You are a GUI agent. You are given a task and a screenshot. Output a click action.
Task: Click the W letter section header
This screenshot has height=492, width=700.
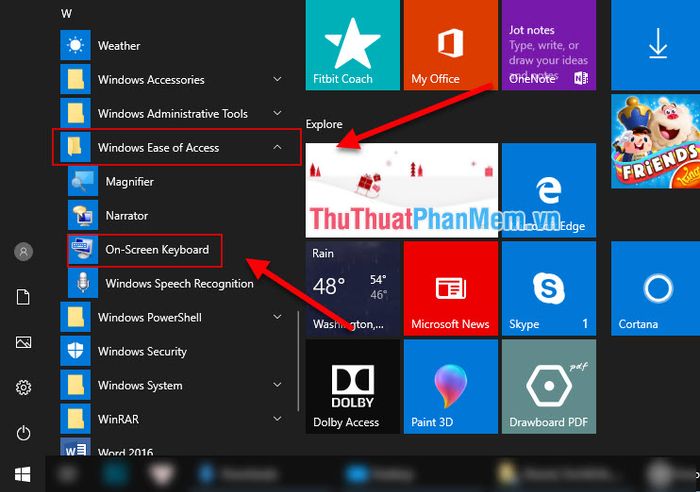[66, 13]
